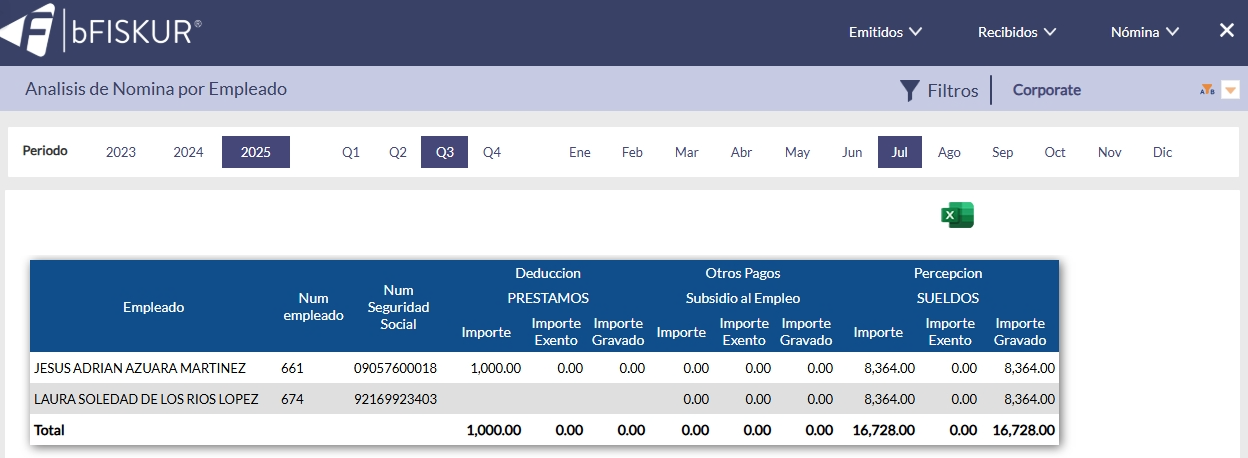The width and height of the screenshot is (1248, 458).
Task: Open the Filtros funnel icon
Action: (909, 90)
